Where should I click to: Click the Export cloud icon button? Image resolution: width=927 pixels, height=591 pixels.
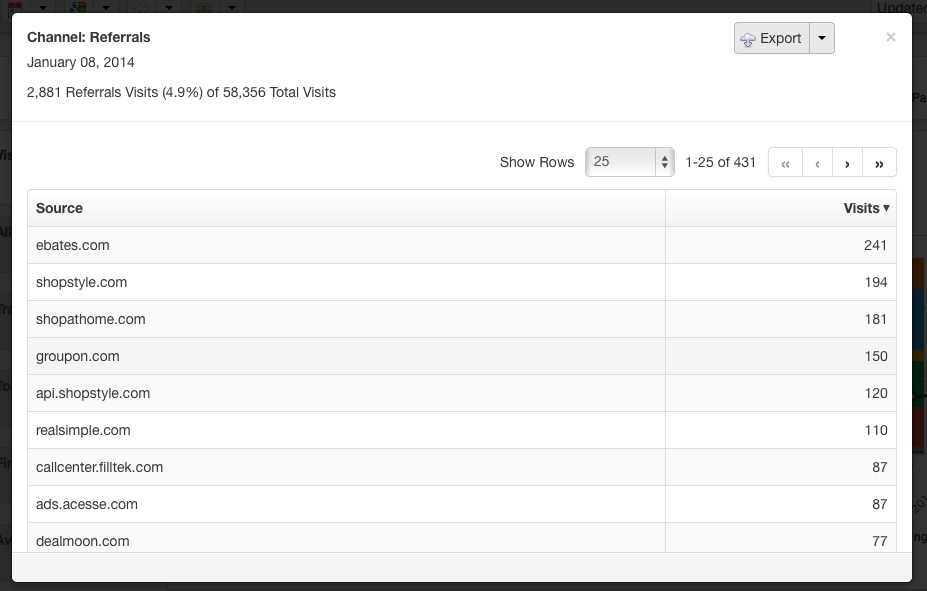tap(772, 38)
